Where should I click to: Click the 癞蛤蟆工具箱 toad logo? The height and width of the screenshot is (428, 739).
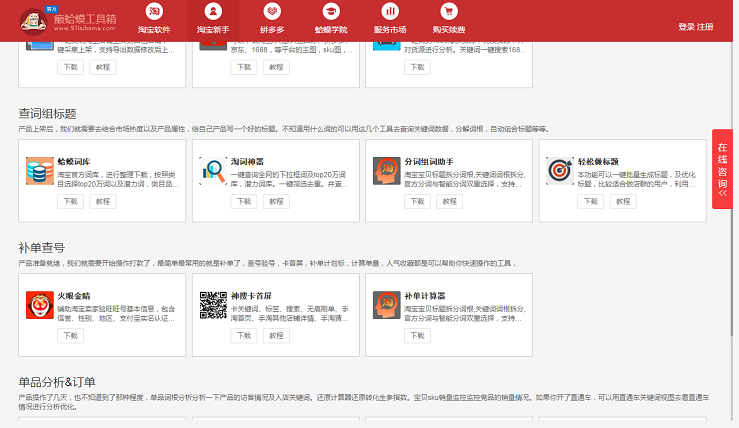(33, 22)
